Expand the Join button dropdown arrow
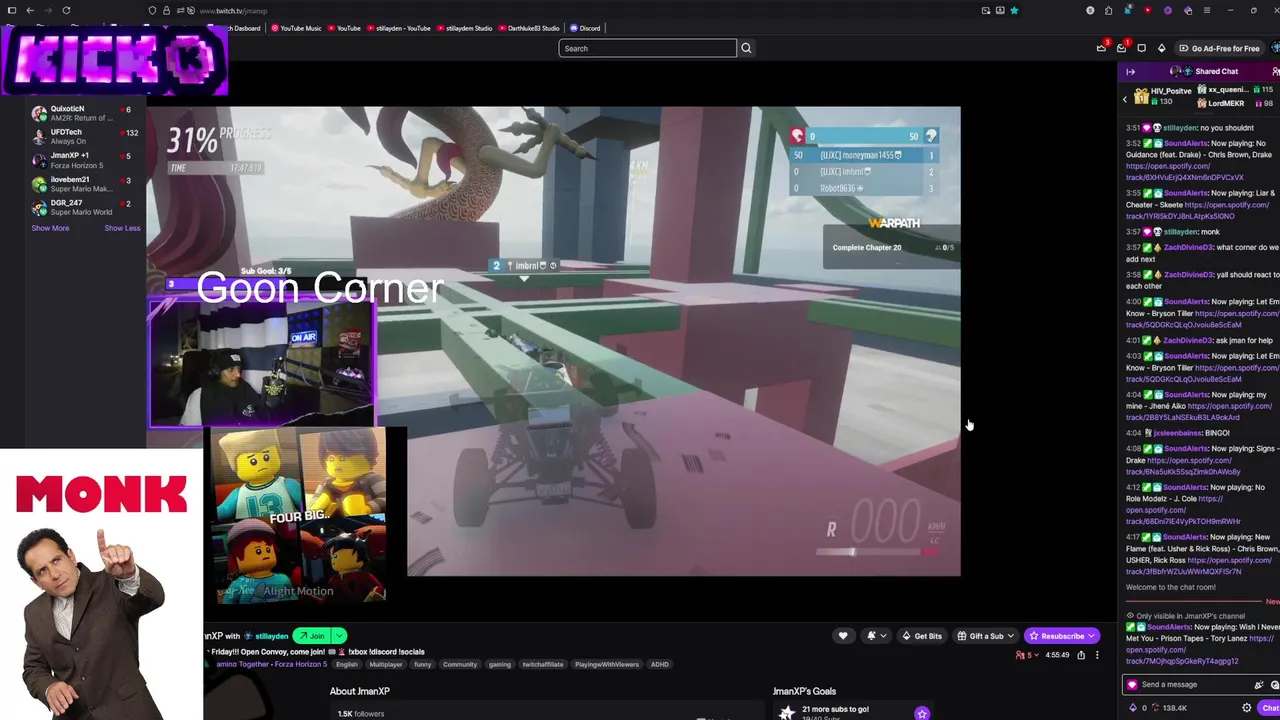Image resolution: width=1280 pixels, height=720 pixels. (x=339, y=636)
